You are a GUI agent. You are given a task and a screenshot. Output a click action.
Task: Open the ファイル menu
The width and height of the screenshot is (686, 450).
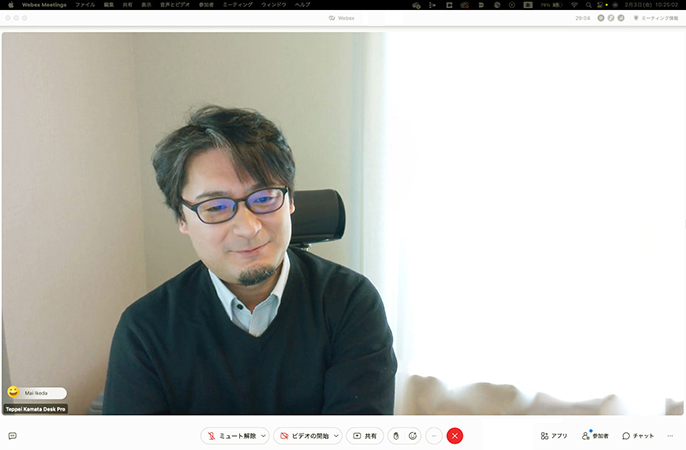tap(85, 5)
